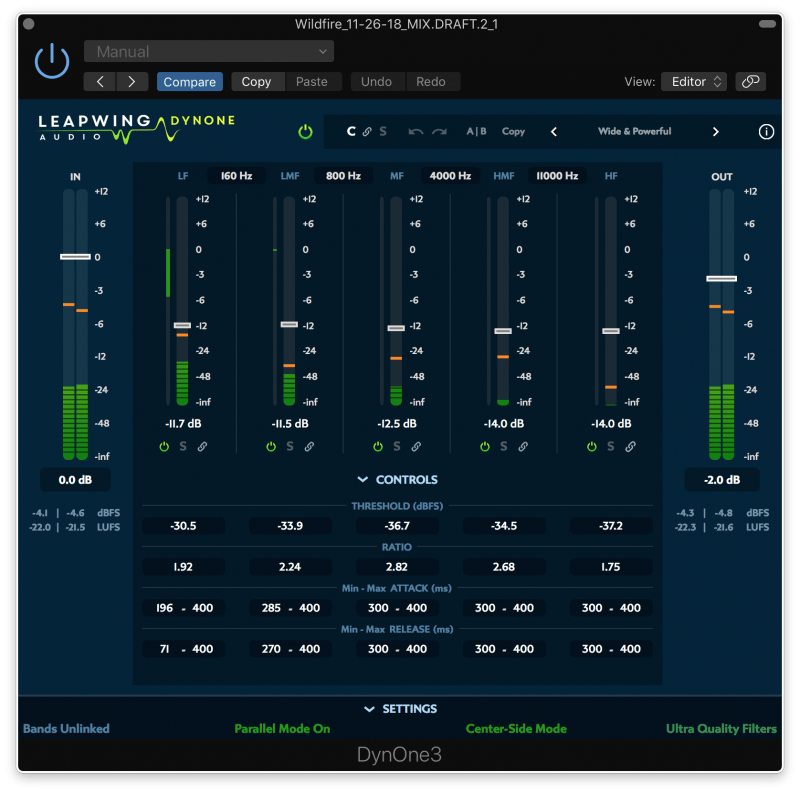Select the C center channel button
This screenshot has width=800, height=793.
(351, 132)
